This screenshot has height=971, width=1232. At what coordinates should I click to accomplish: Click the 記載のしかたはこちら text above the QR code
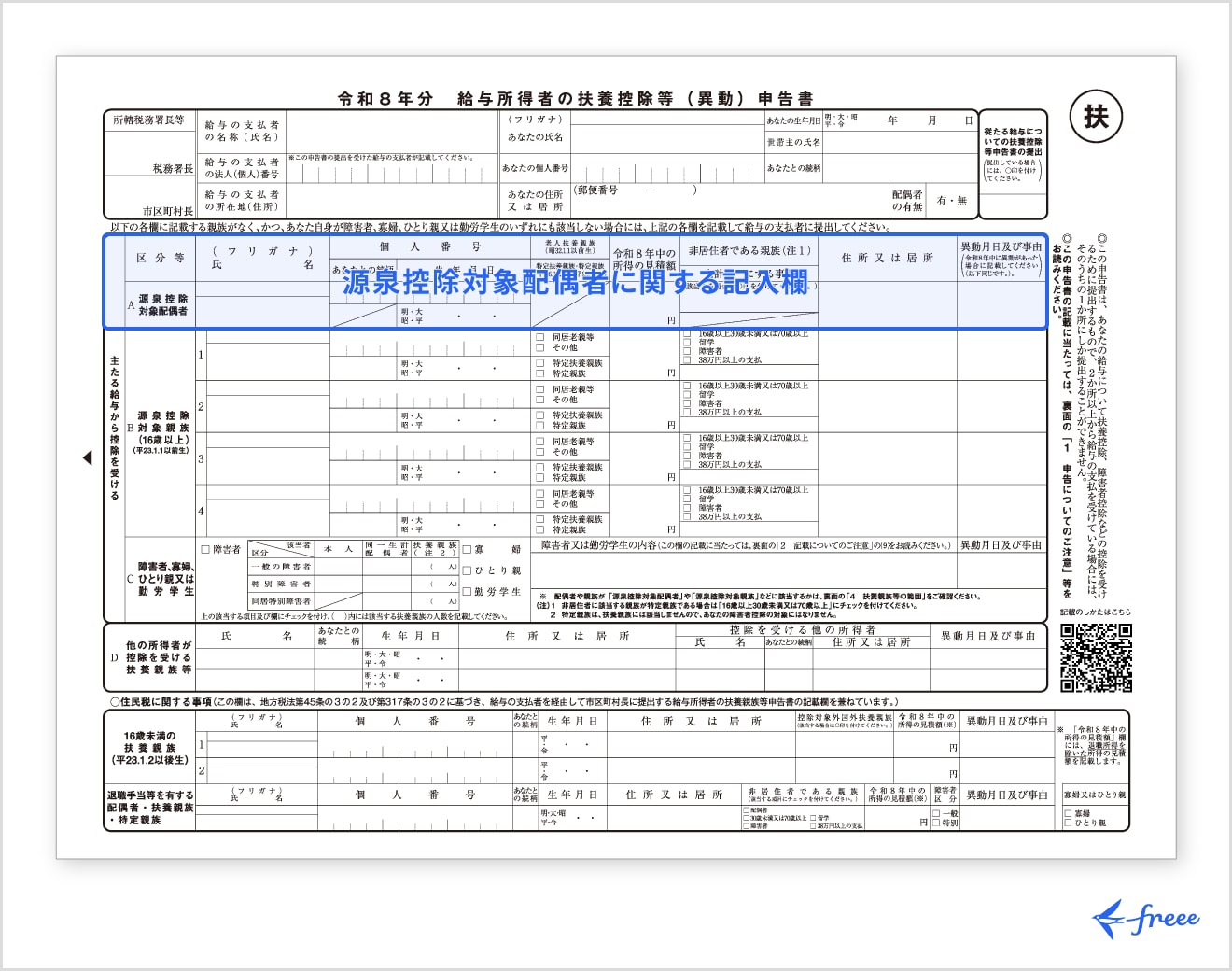(x=1096, y=612)
